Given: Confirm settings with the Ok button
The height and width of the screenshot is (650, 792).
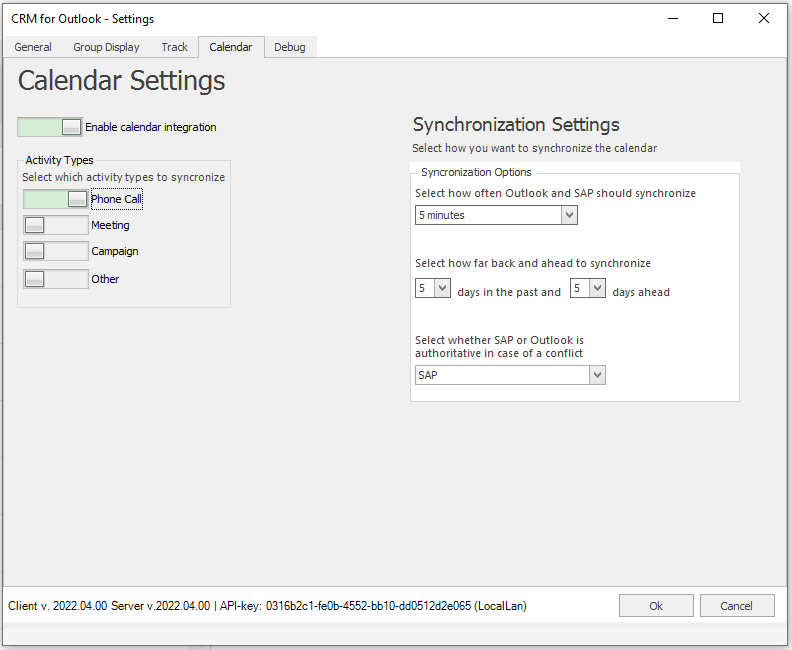Looking at the screenshot, I should point(656,606).
